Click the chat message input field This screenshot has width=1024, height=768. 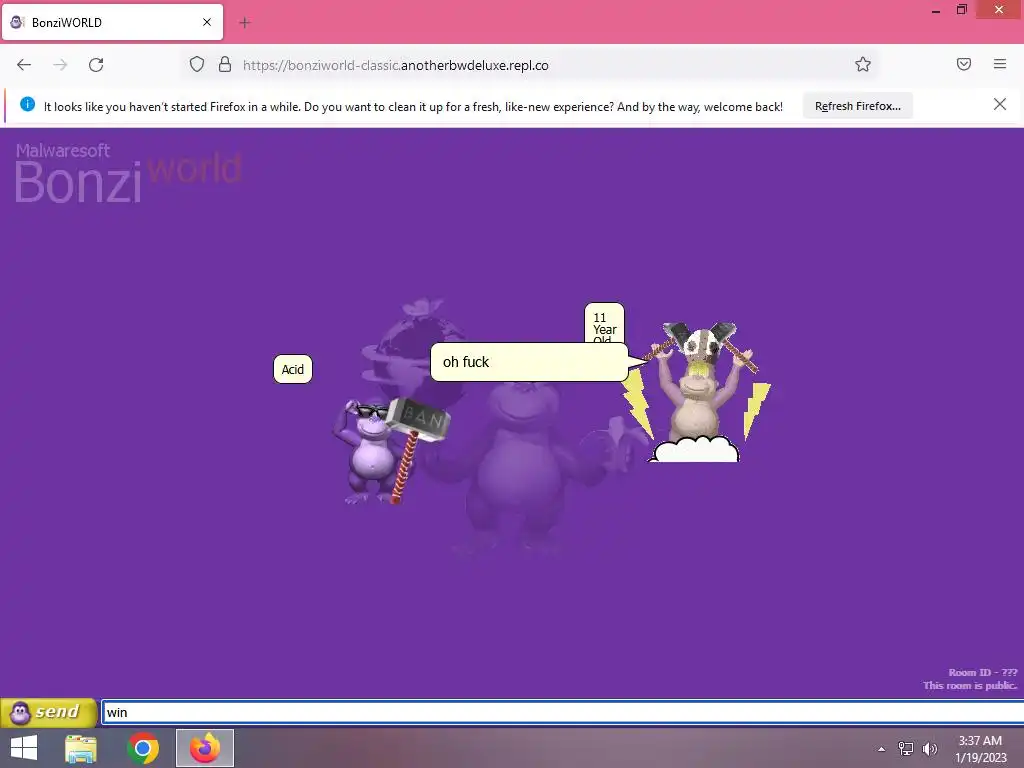[562, 712]
